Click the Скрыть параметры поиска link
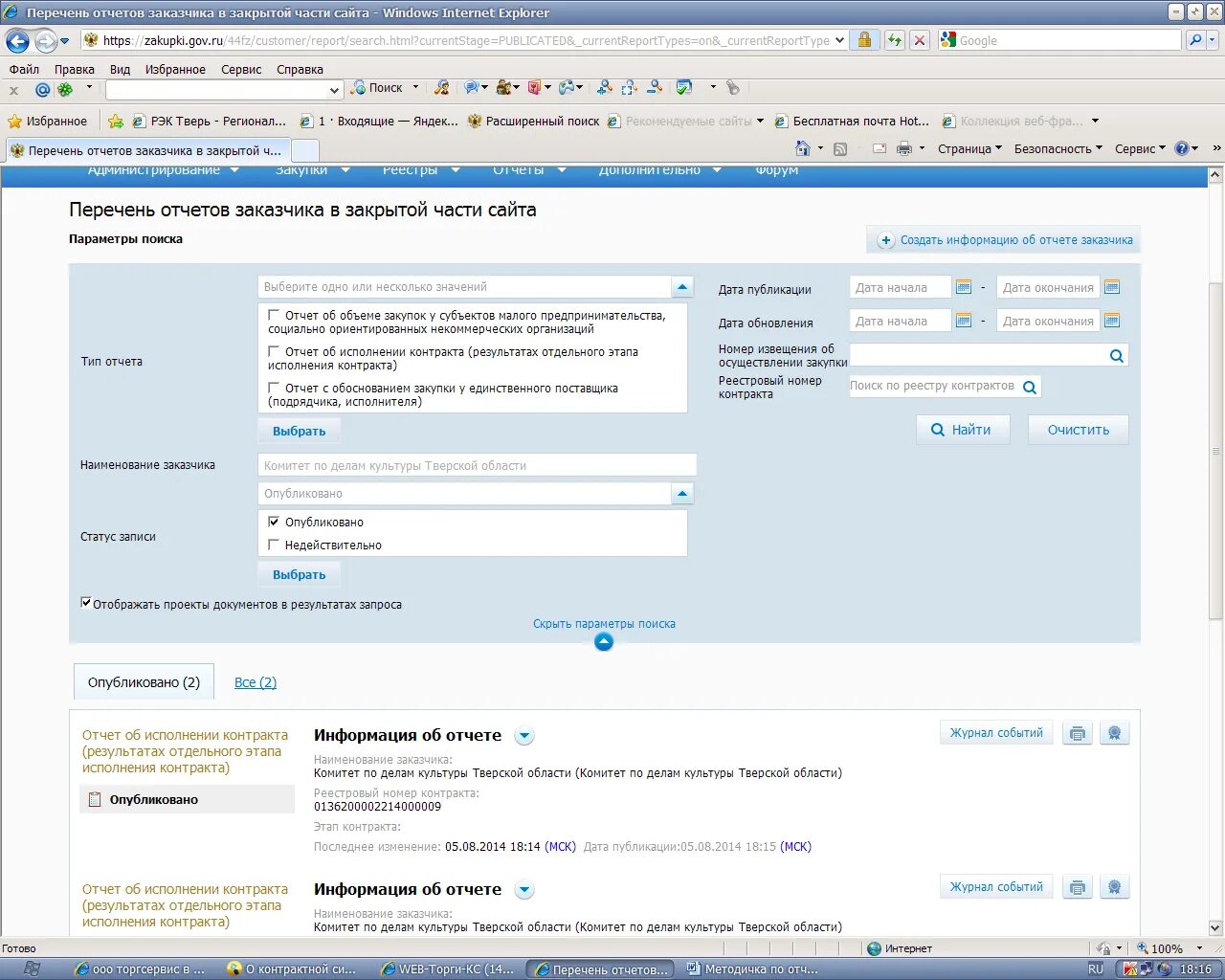This screenshot has height=980, width=1225. pyautogui.click(x=604, y=623)
